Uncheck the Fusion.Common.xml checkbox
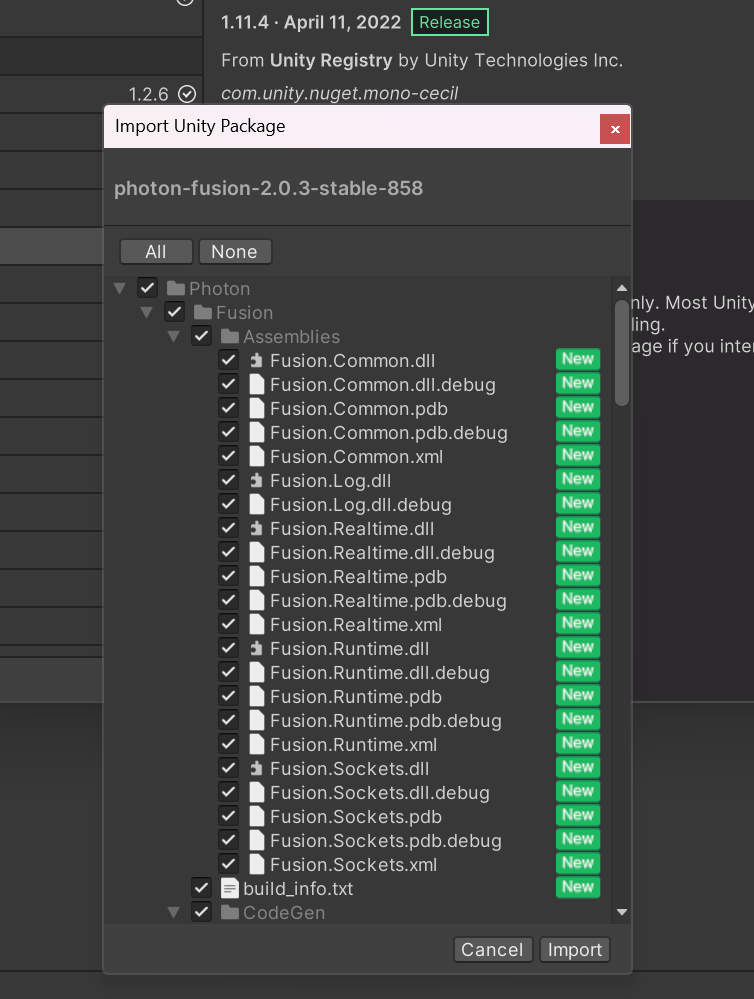The image size is (754, 999). click(228, 456)
